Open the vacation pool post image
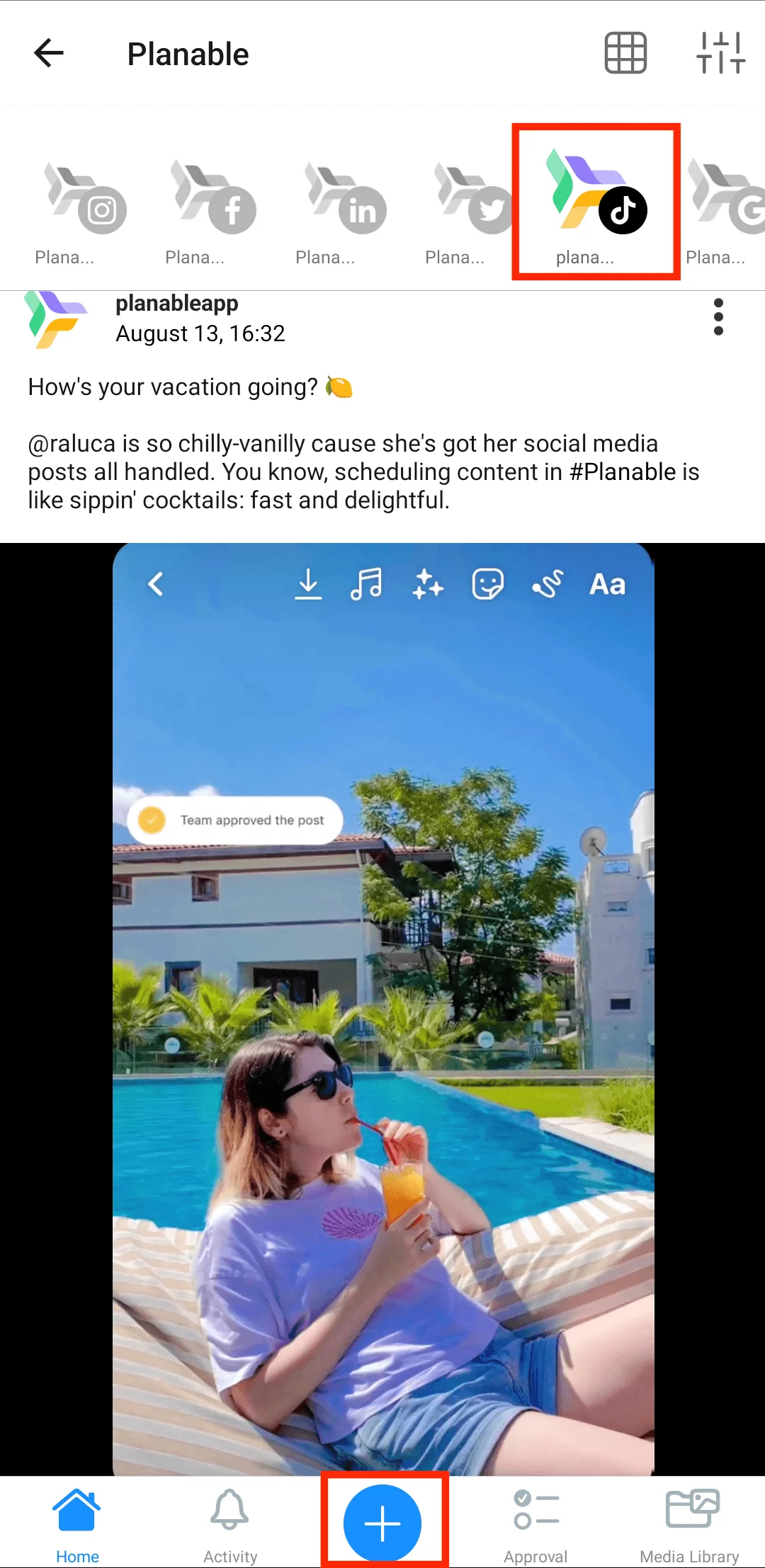Screen dimensions: 765x1568 click(382, 1009)
